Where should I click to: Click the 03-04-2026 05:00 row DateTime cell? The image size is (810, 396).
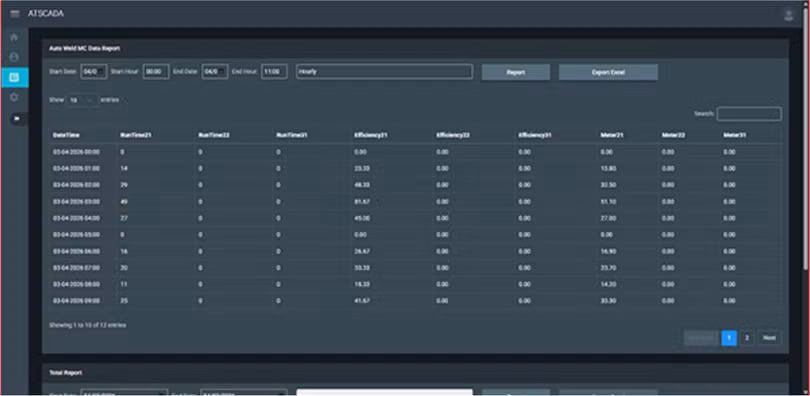coord(76,234)
